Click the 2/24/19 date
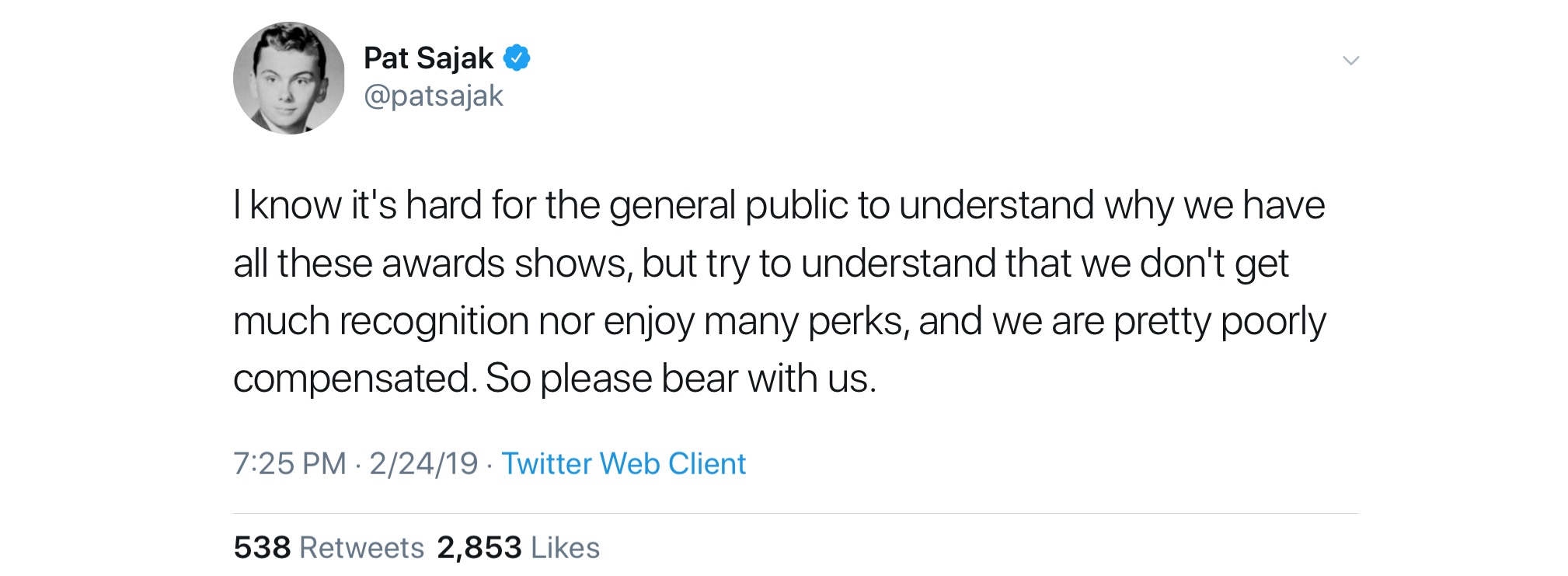This screenshot has width=1568, height=576. click(423, 464)
